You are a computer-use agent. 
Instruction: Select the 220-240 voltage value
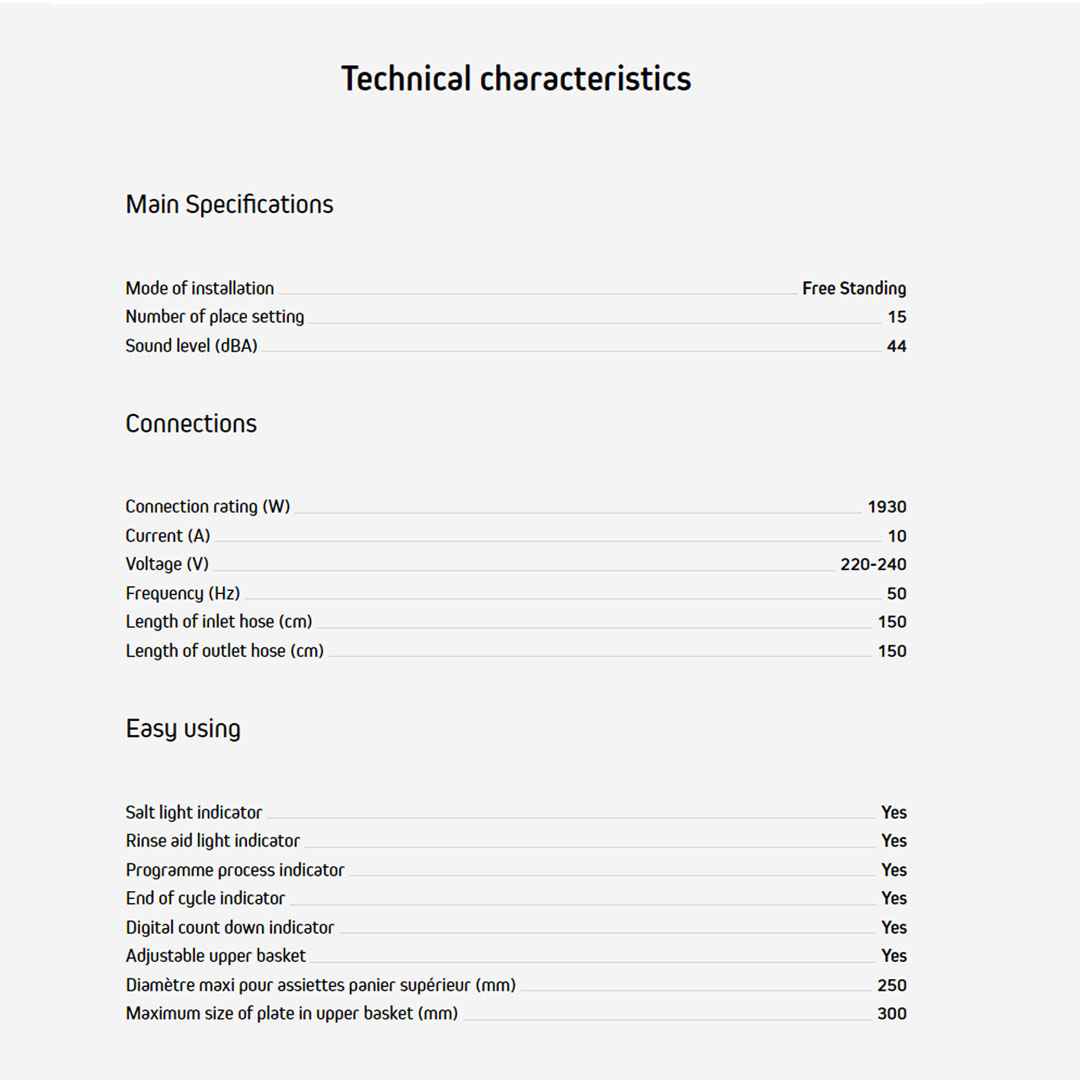pos(873,564)
